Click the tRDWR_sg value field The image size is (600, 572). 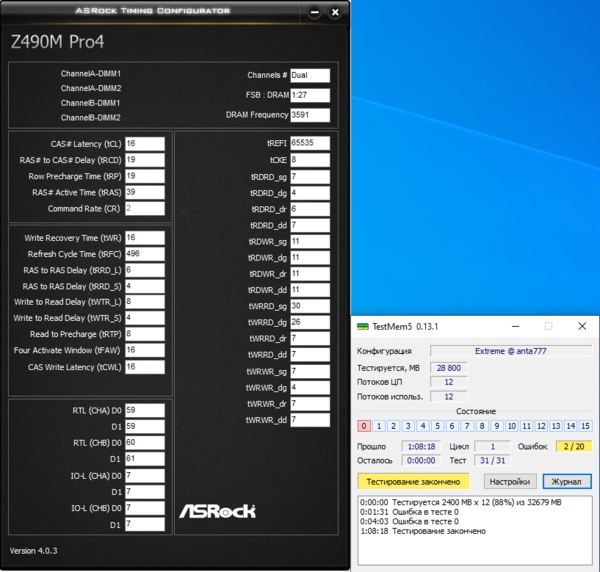coord(310,241)
